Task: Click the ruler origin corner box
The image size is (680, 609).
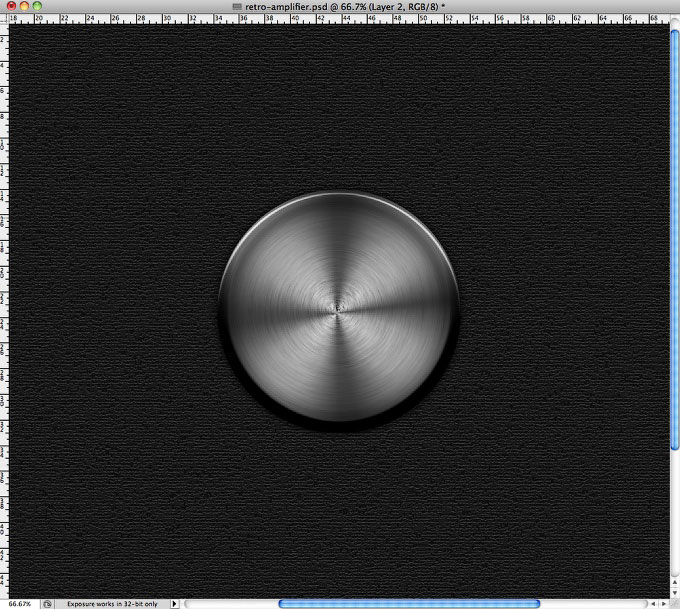Action: [4, 19]
